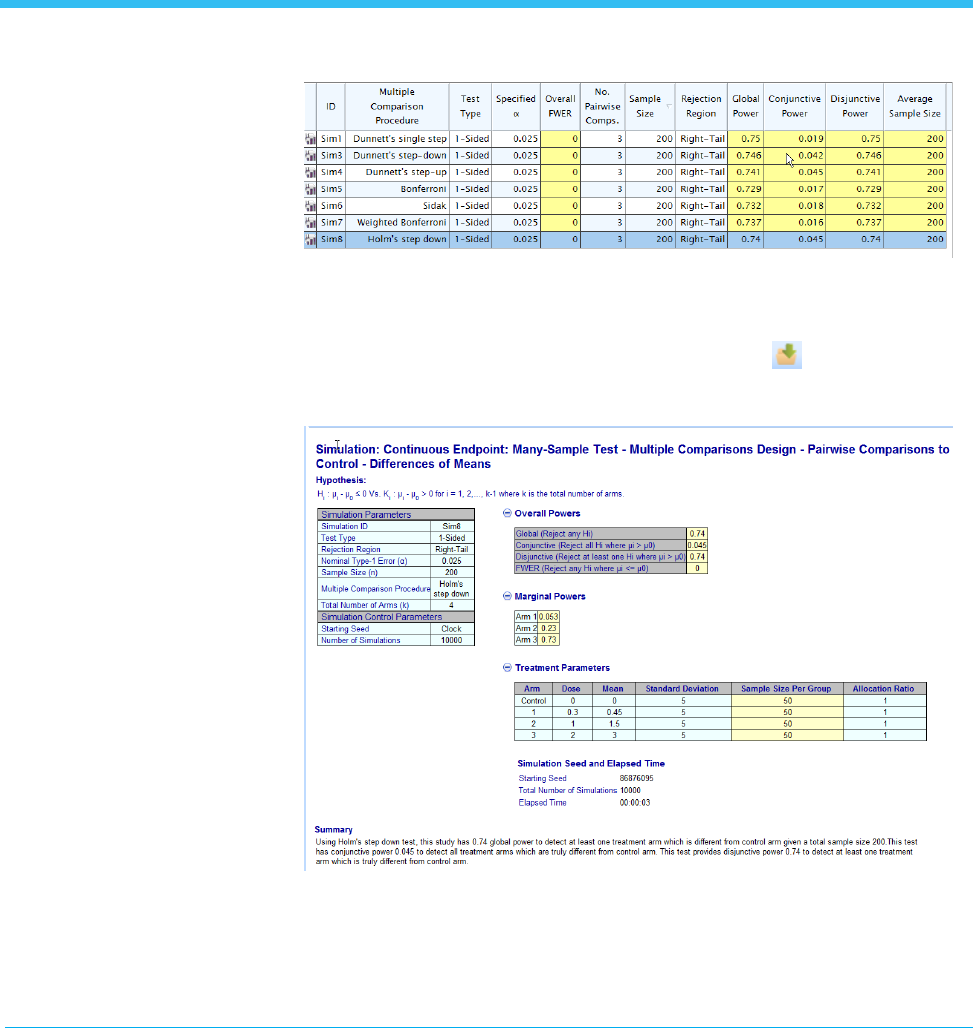This screenshot has width=973, height=1028.
Task: Select the 'Dunnett's single step' cell
Action: (397, 139)
